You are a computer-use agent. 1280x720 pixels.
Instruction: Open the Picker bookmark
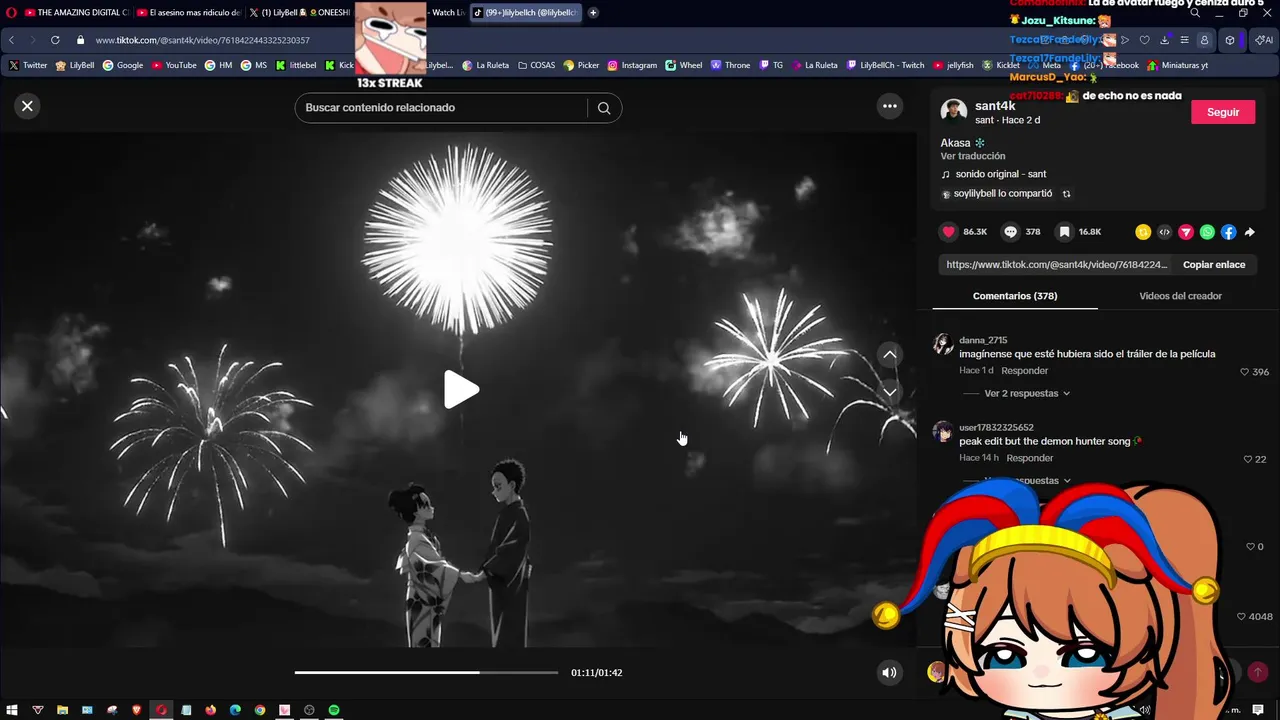(x=581, y=65)
